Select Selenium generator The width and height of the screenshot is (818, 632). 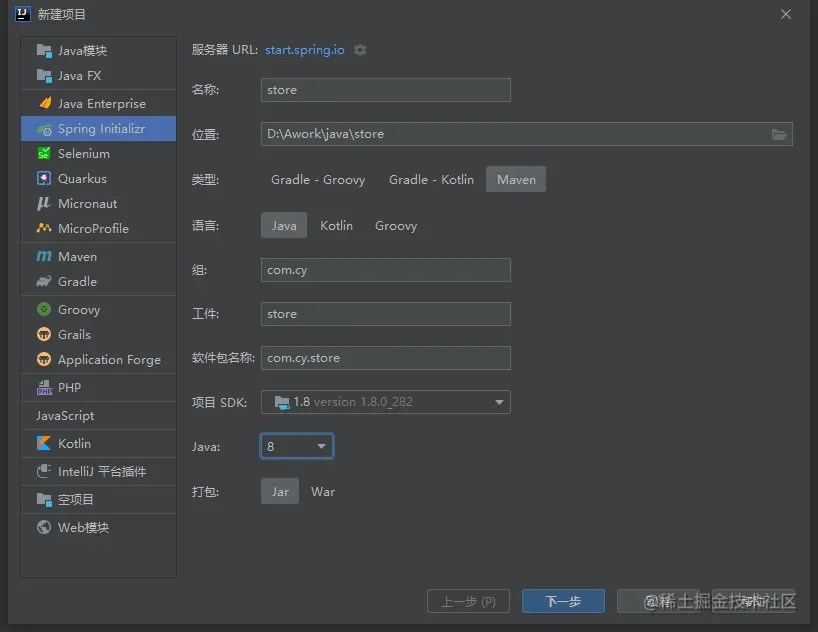coord(99,153)
